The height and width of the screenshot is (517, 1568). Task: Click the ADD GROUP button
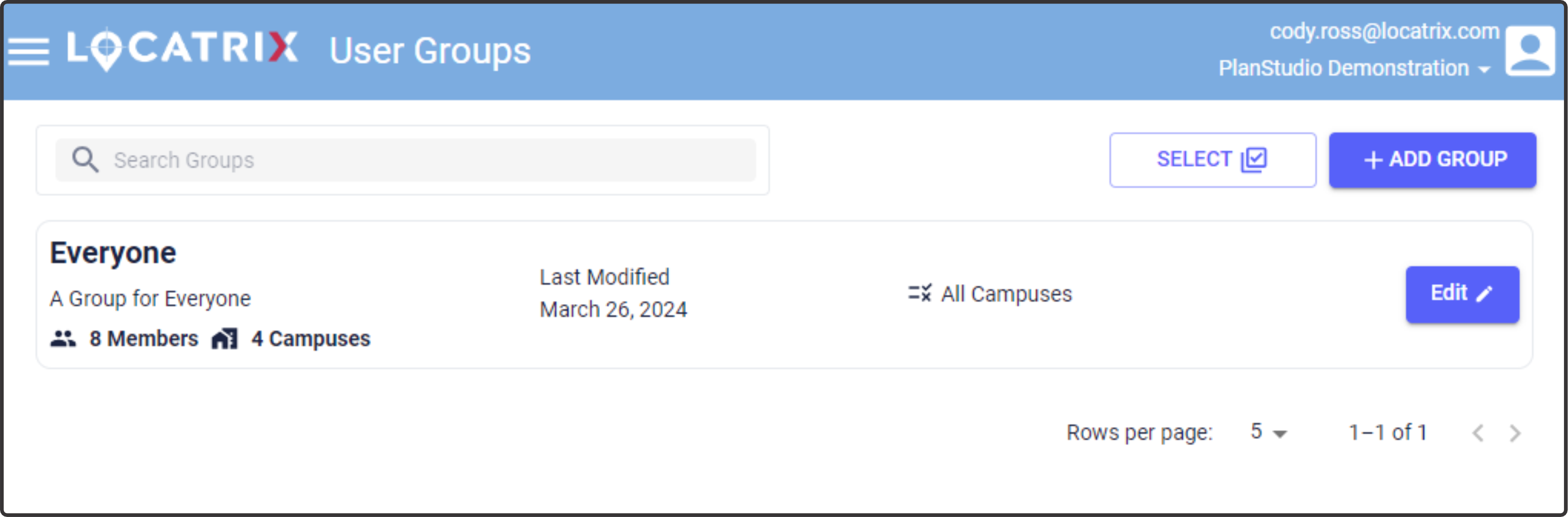[x=1432, y=160]
